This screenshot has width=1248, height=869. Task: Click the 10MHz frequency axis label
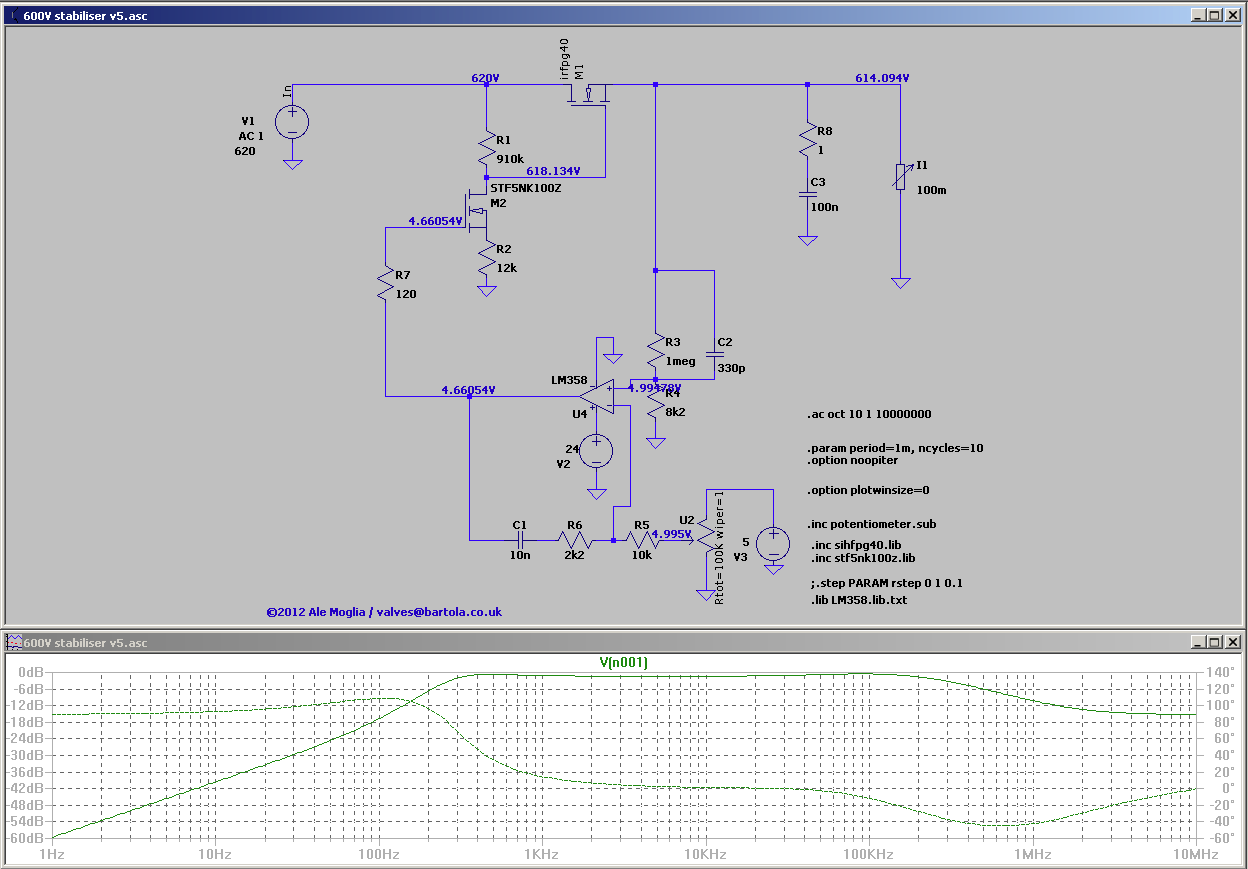[x=1195, y=855]
